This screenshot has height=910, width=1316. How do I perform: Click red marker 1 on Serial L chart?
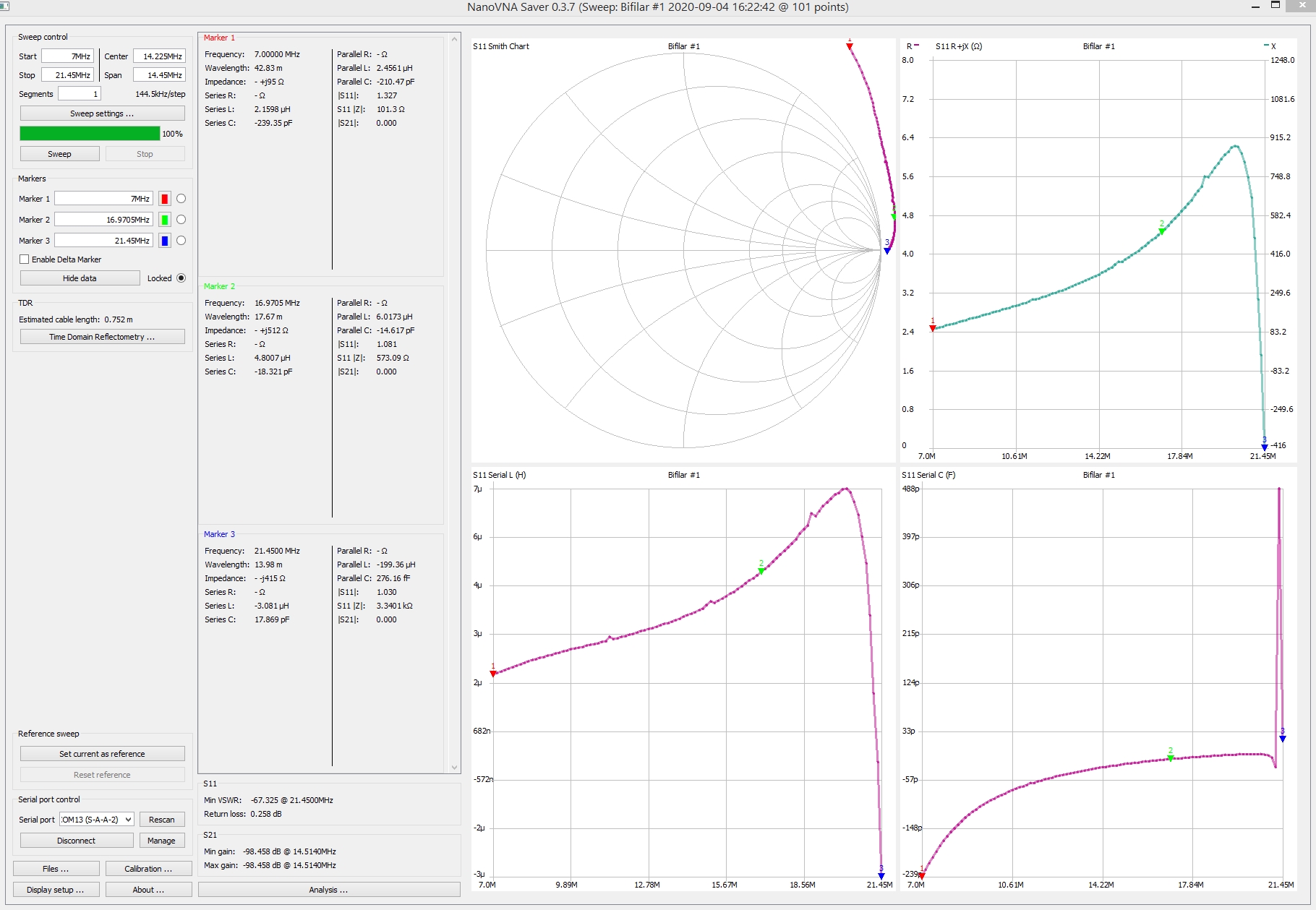(494, 674)
